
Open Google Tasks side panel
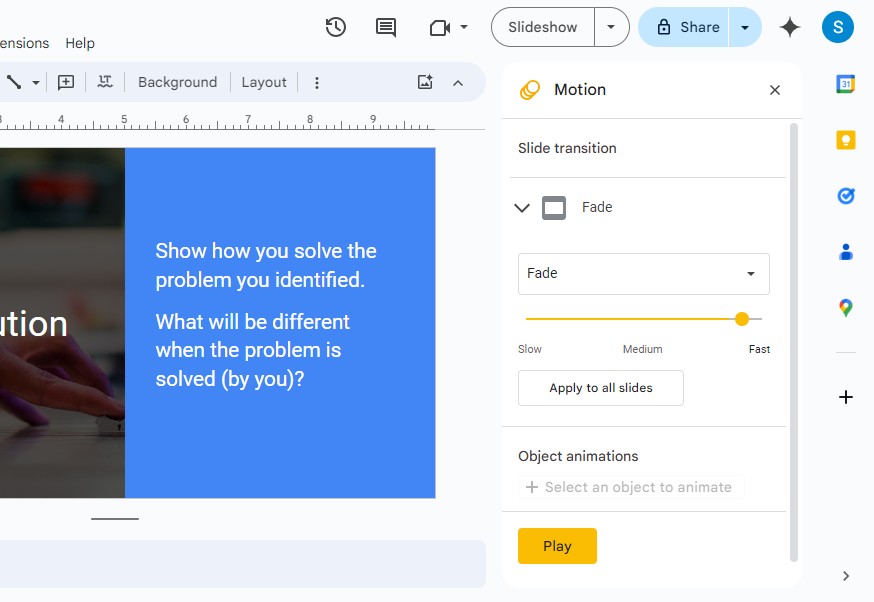(x=846, y=196)
